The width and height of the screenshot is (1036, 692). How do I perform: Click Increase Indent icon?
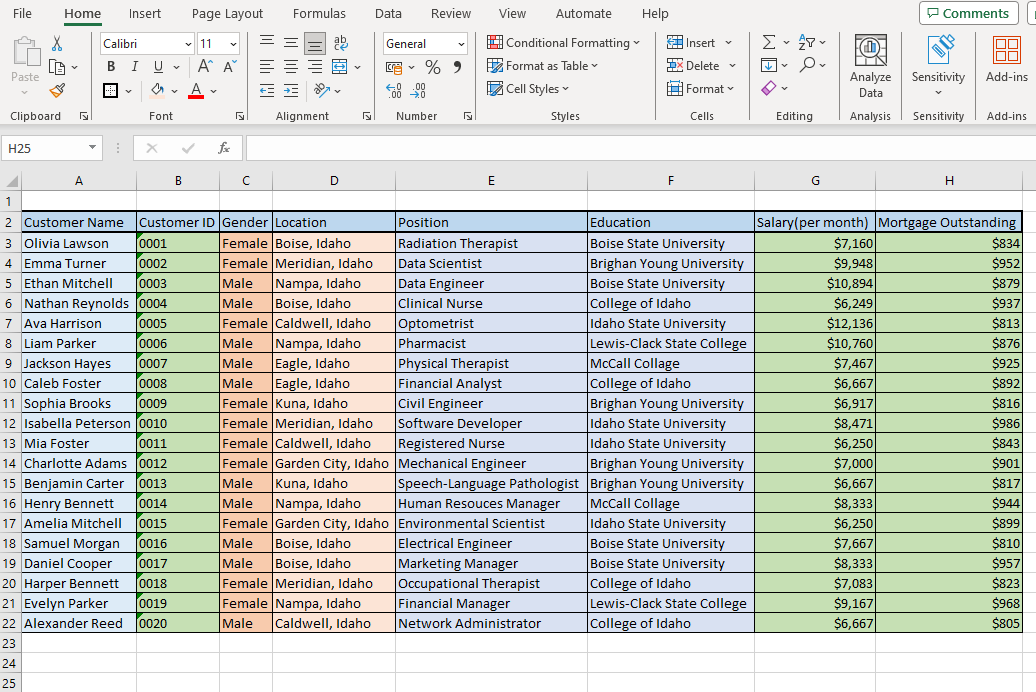291,91
